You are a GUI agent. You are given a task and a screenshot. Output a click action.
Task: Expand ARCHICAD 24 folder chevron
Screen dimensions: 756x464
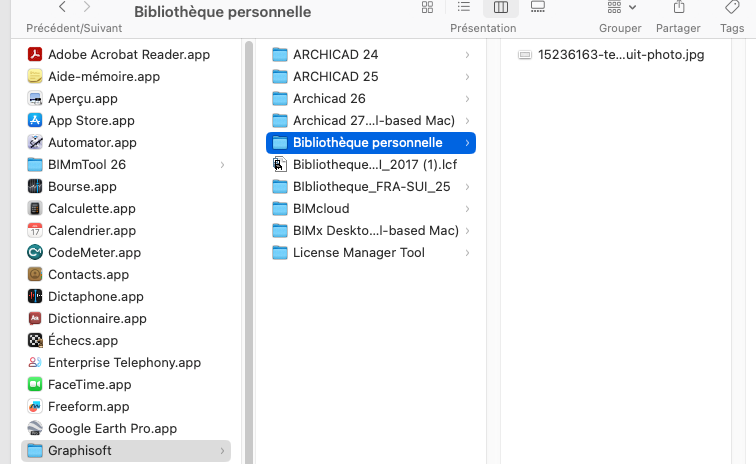467,55
